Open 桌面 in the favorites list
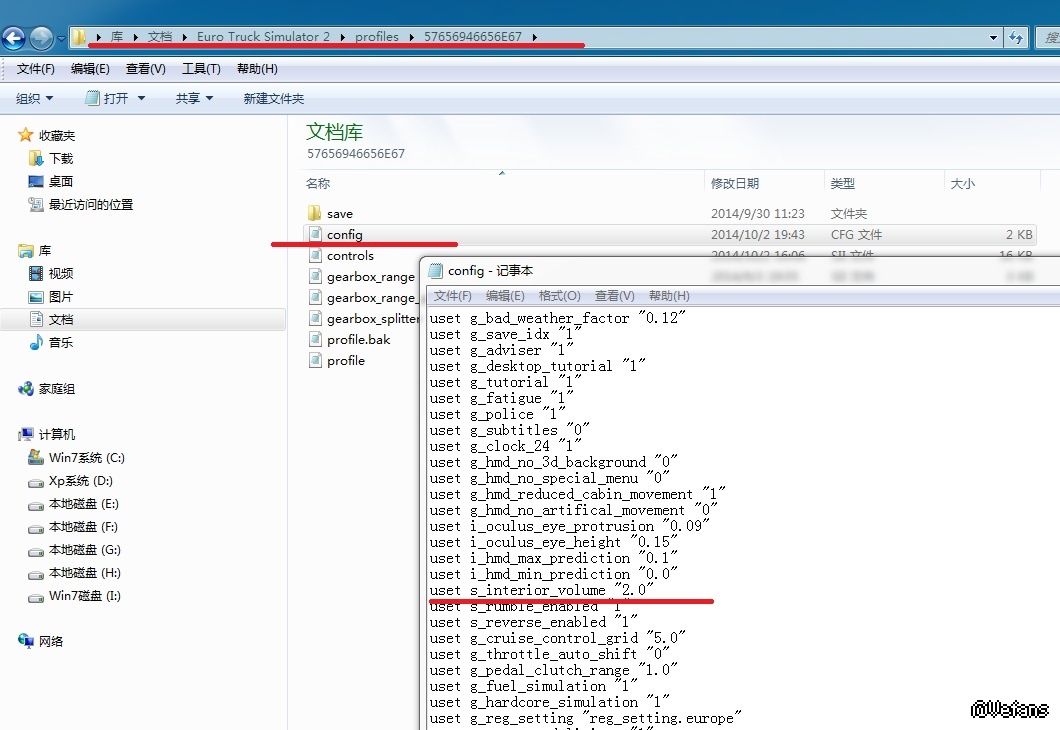The width and height of the screenshot is (1060, 730). click(61, 181)
